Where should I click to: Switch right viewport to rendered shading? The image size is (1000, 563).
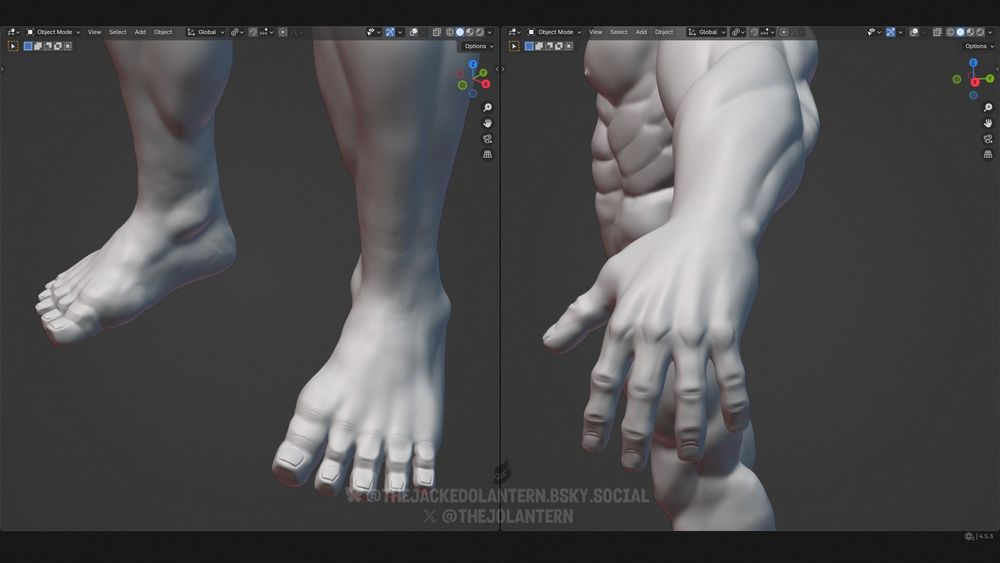click(980, 32)
